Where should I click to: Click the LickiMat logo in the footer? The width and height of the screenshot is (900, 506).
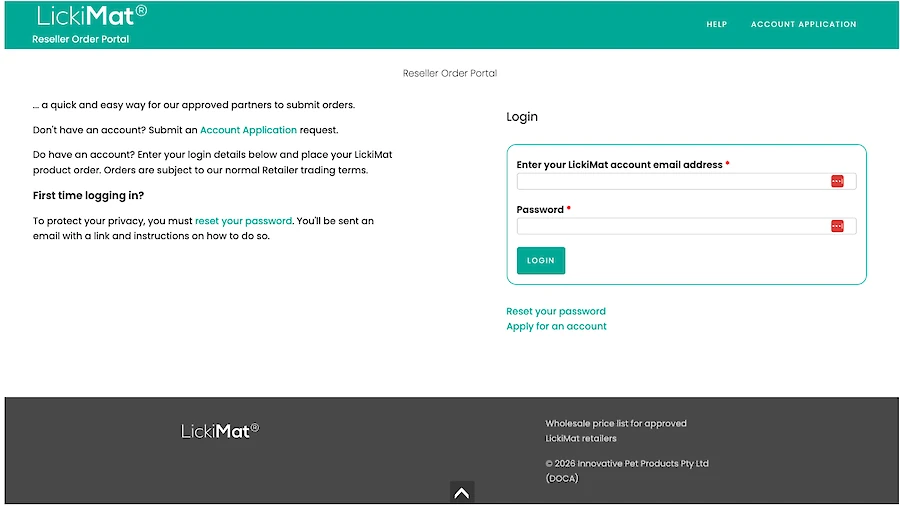220,431
